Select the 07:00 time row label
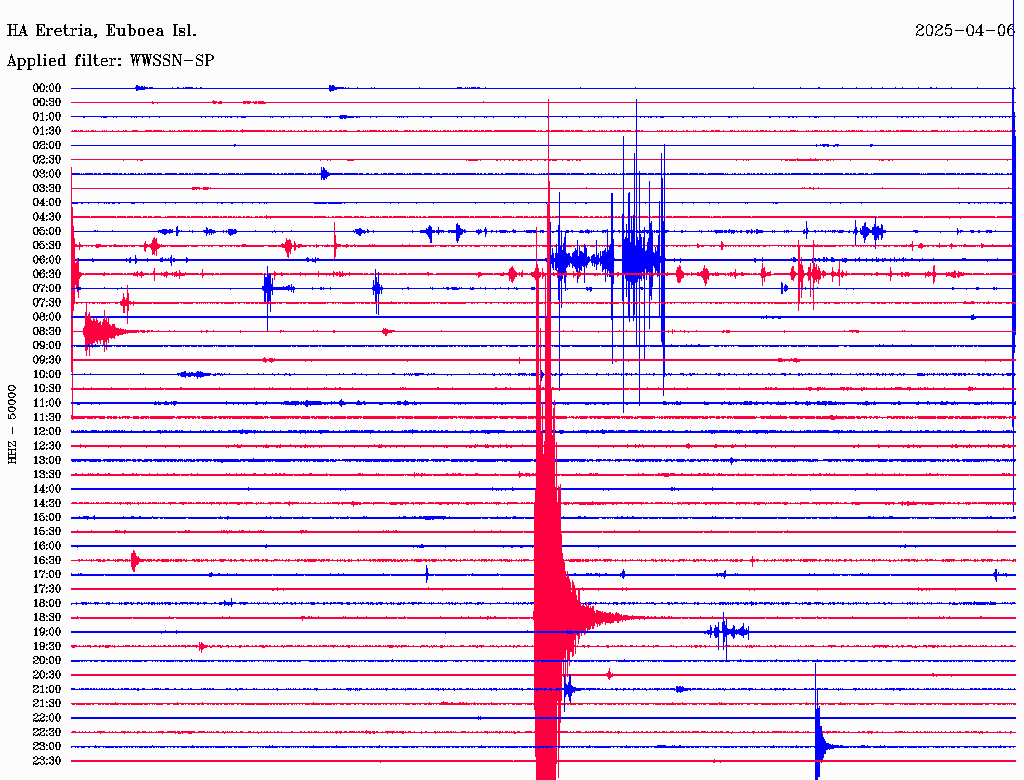This screenshot has width=1024, height=780. (x=47, y=289)
